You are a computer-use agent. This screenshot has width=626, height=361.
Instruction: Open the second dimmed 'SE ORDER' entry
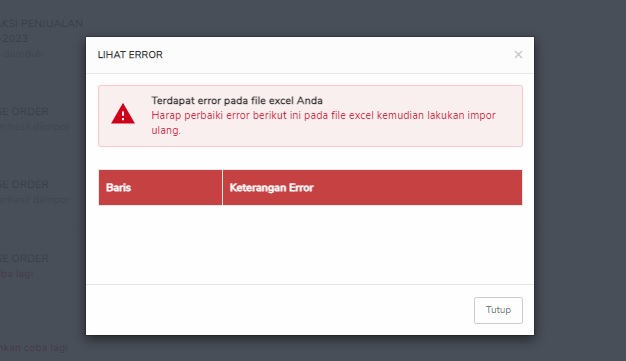coord(24,184)
